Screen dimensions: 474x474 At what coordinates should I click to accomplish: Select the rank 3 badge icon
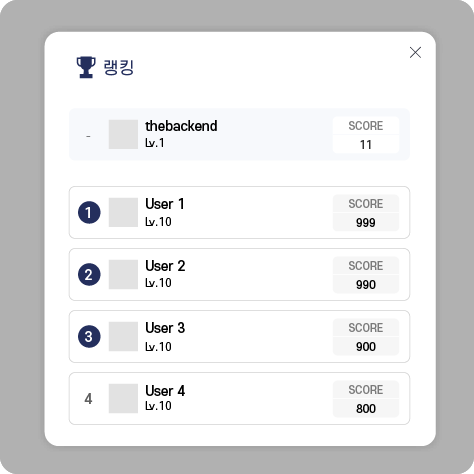point(89,336)
